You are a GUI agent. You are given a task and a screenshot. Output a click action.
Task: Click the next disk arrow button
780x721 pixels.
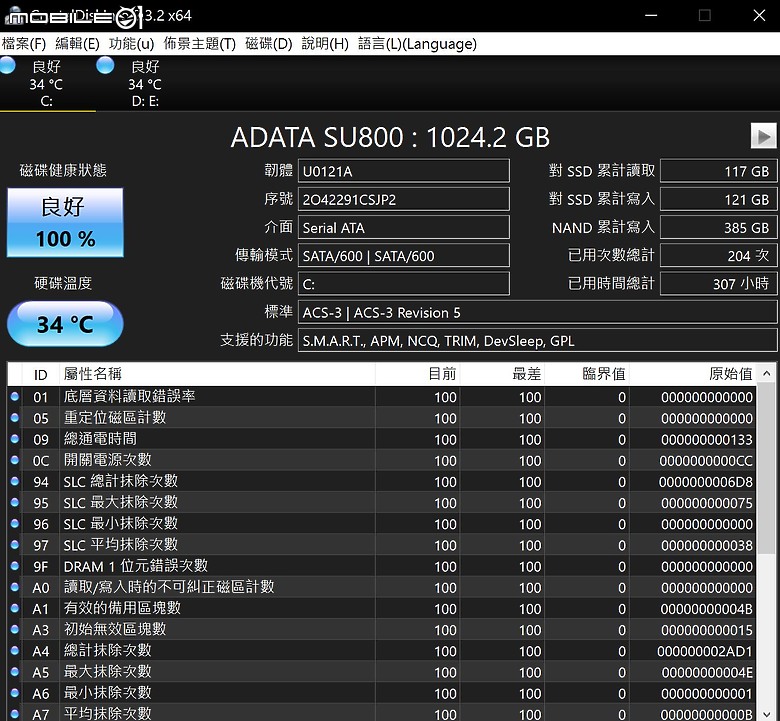(763, 135)
